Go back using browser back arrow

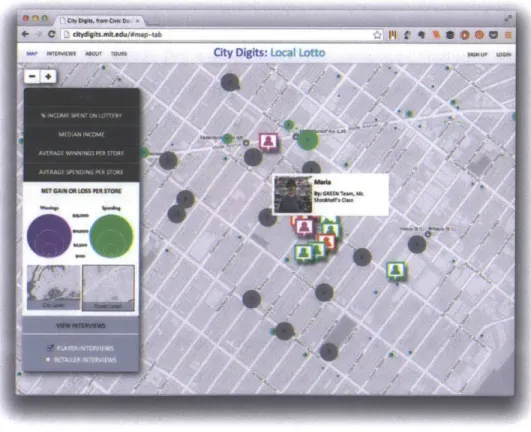[x=25, y=34]
